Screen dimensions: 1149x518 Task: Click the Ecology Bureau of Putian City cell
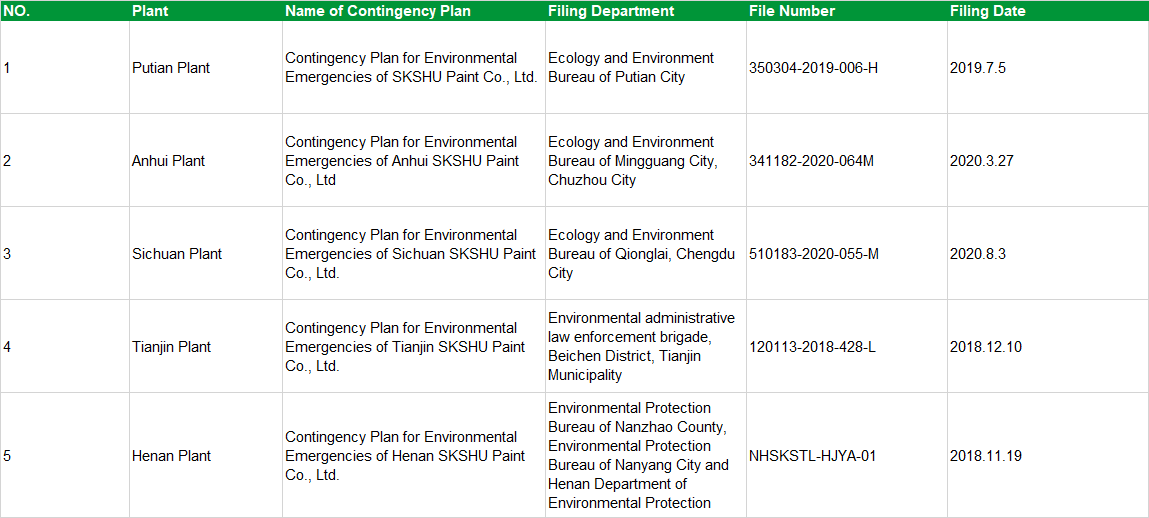(630, 68)
